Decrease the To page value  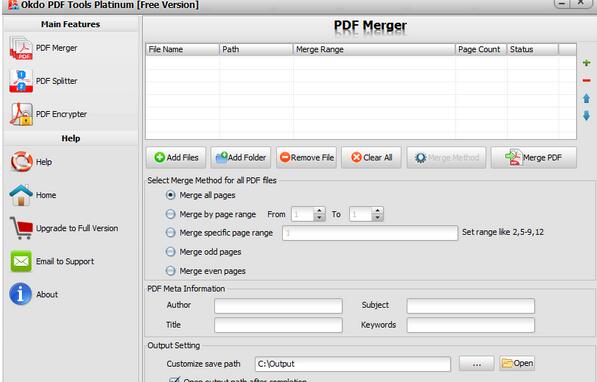point(377,218)
